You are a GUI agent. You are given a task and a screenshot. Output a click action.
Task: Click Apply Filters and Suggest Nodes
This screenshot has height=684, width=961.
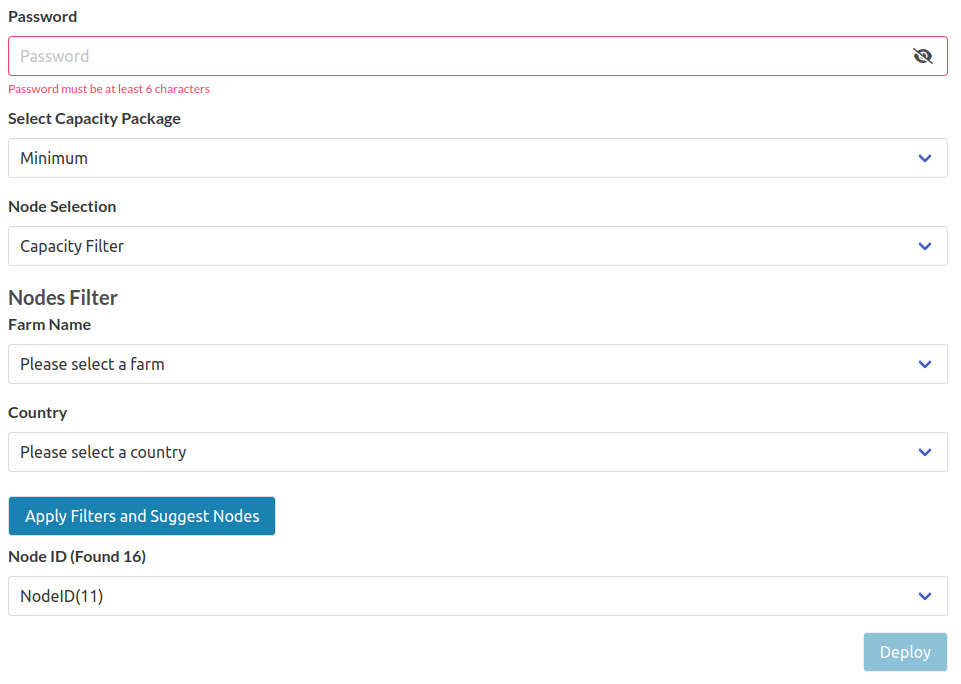click(141, 516)
